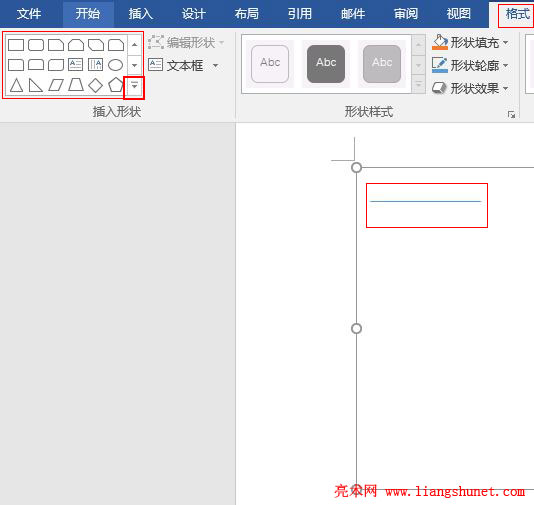
Task: Select the plain rectangle shape
Action: point(16,45)
